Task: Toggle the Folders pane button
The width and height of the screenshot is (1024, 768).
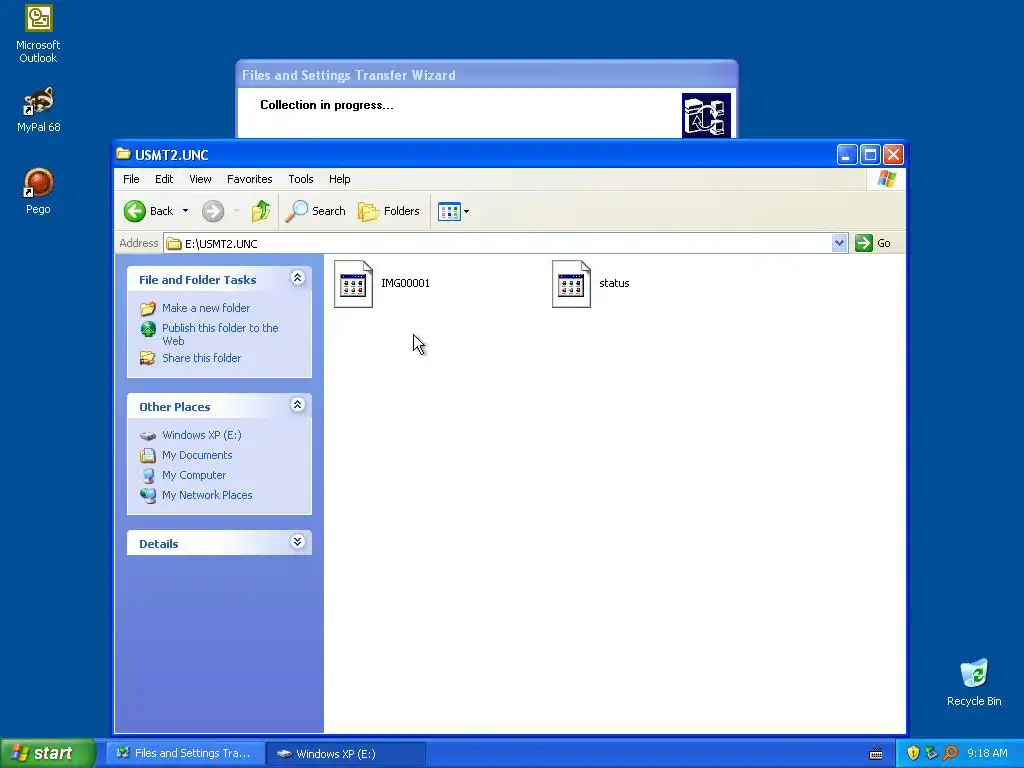Action: [x=389, y=211]
